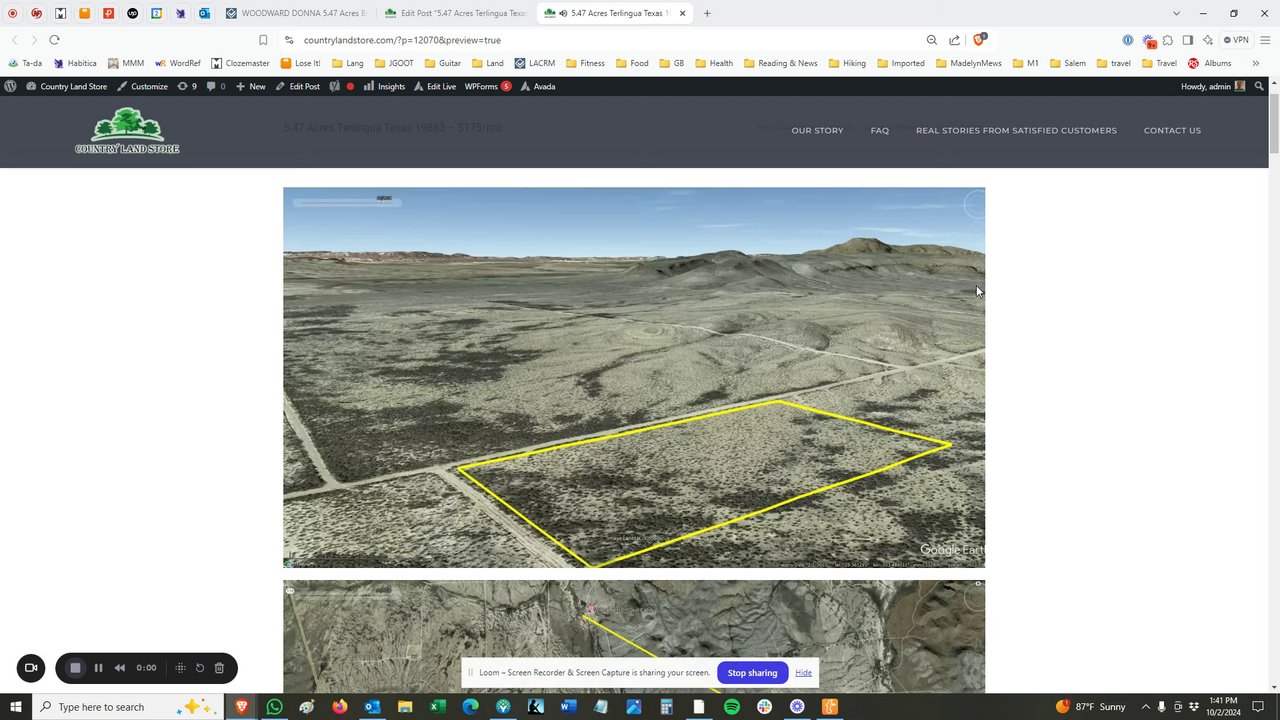
Task: Open the WordPress logo admin menu
Action: click(x=10, y=86)
